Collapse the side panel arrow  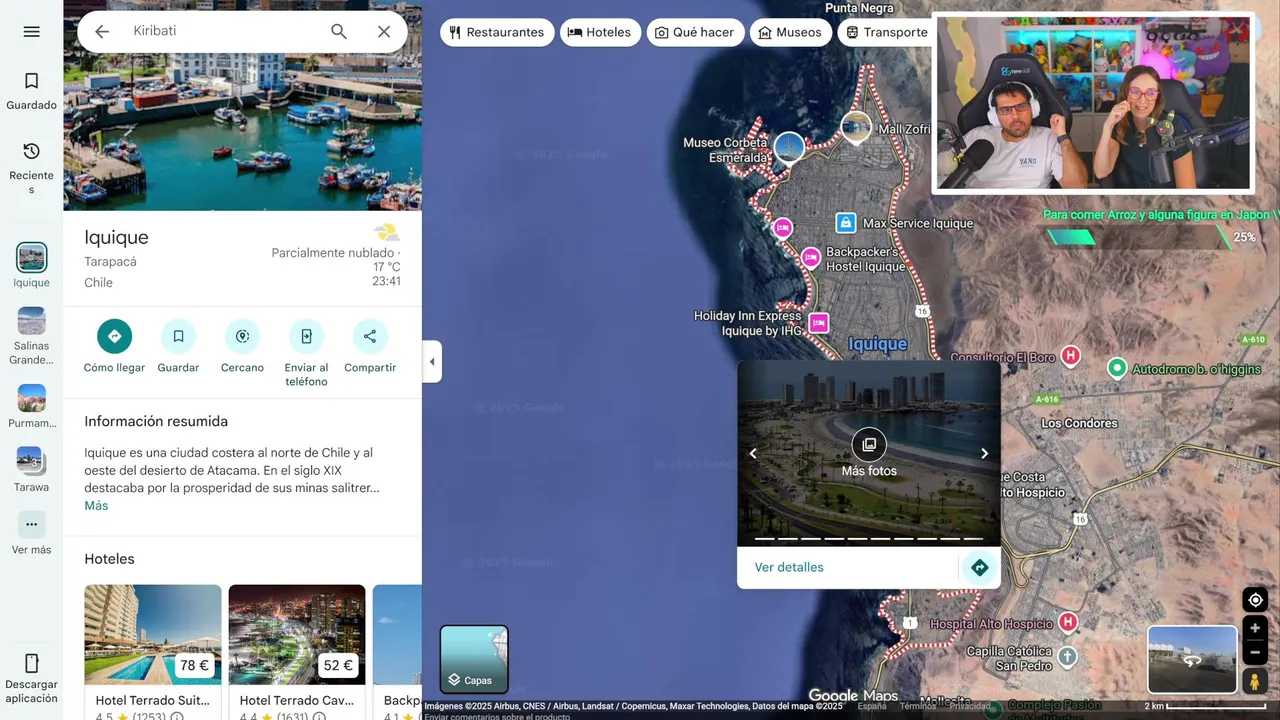coord(432,362)
